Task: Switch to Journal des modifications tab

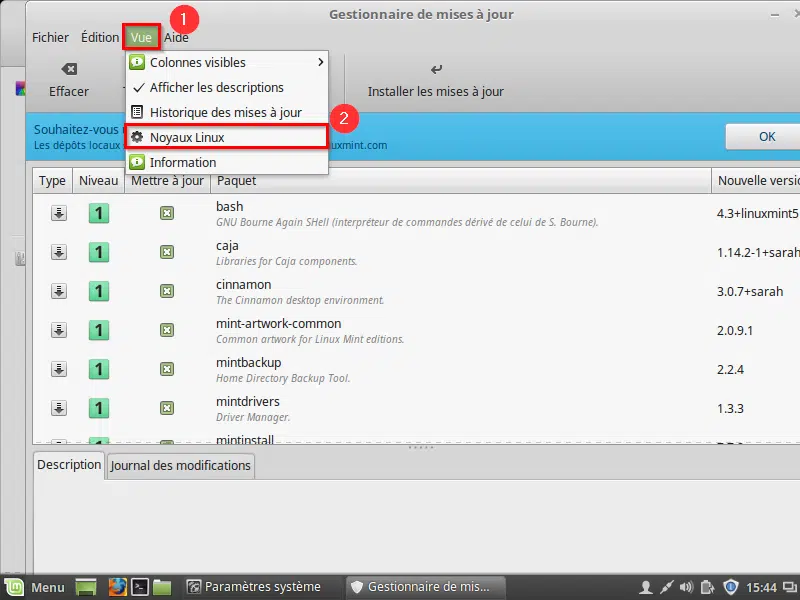Action: point(181,466)
